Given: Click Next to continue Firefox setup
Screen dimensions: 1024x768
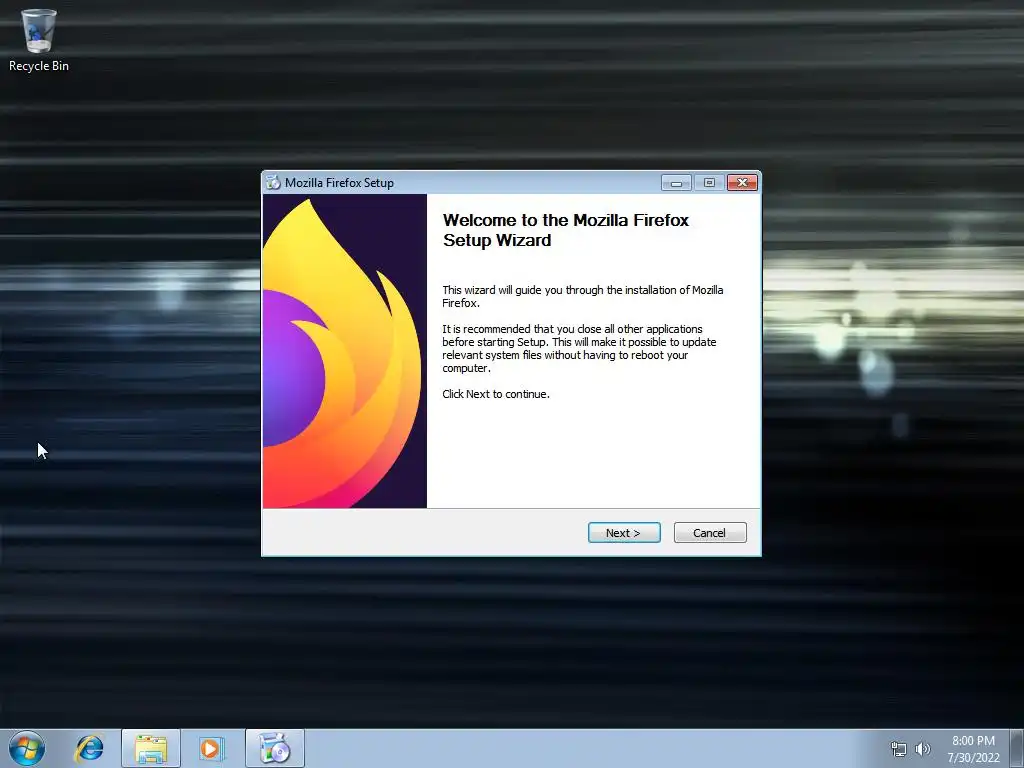Looking at the screenshot, I should (x=624, y=532).
